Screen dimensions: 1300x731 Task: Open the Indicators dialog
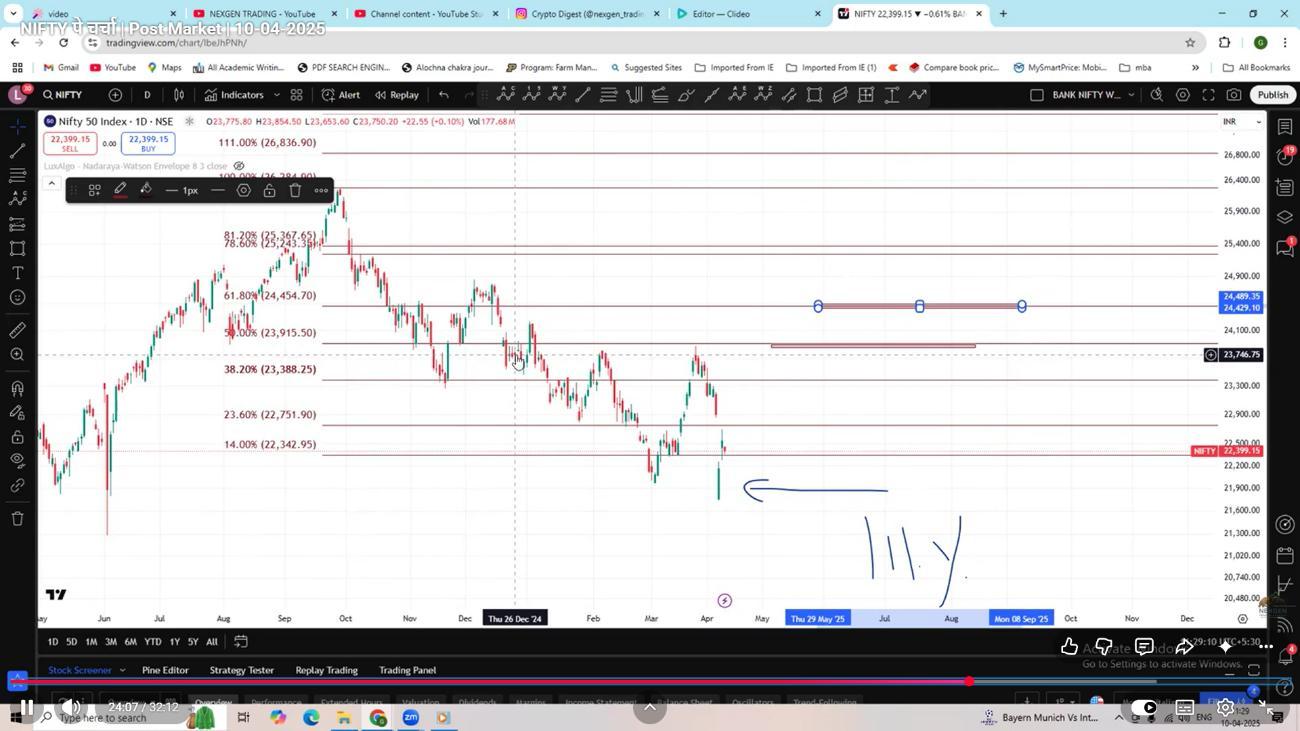(x=234, y=95)
